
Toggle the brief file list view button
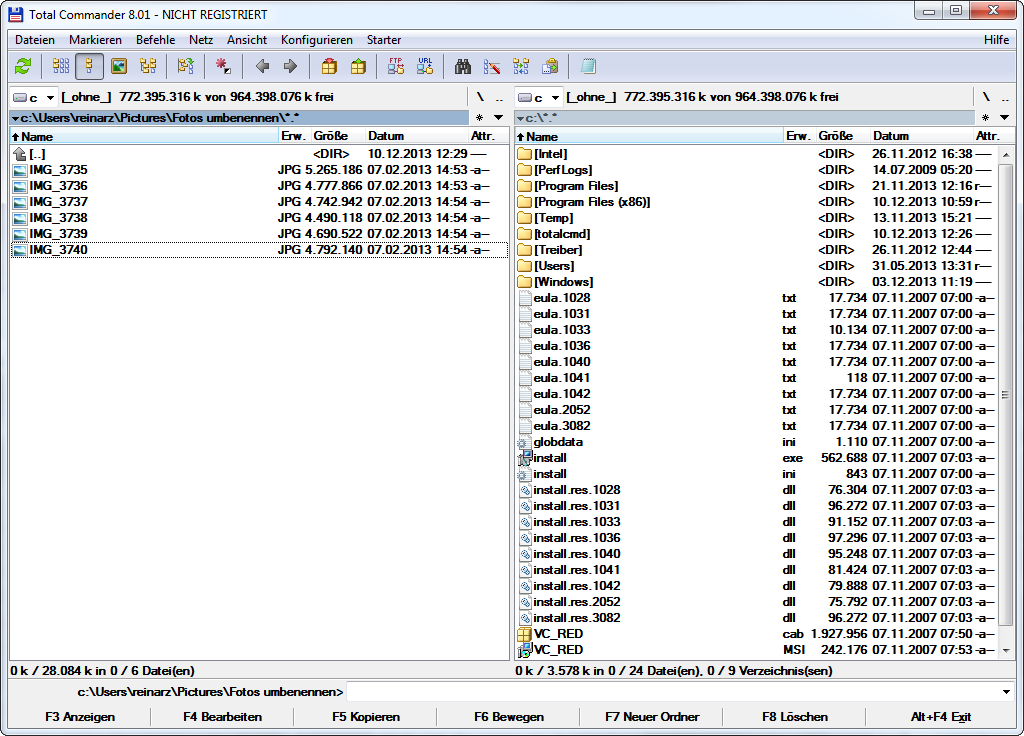pos(61,67)
